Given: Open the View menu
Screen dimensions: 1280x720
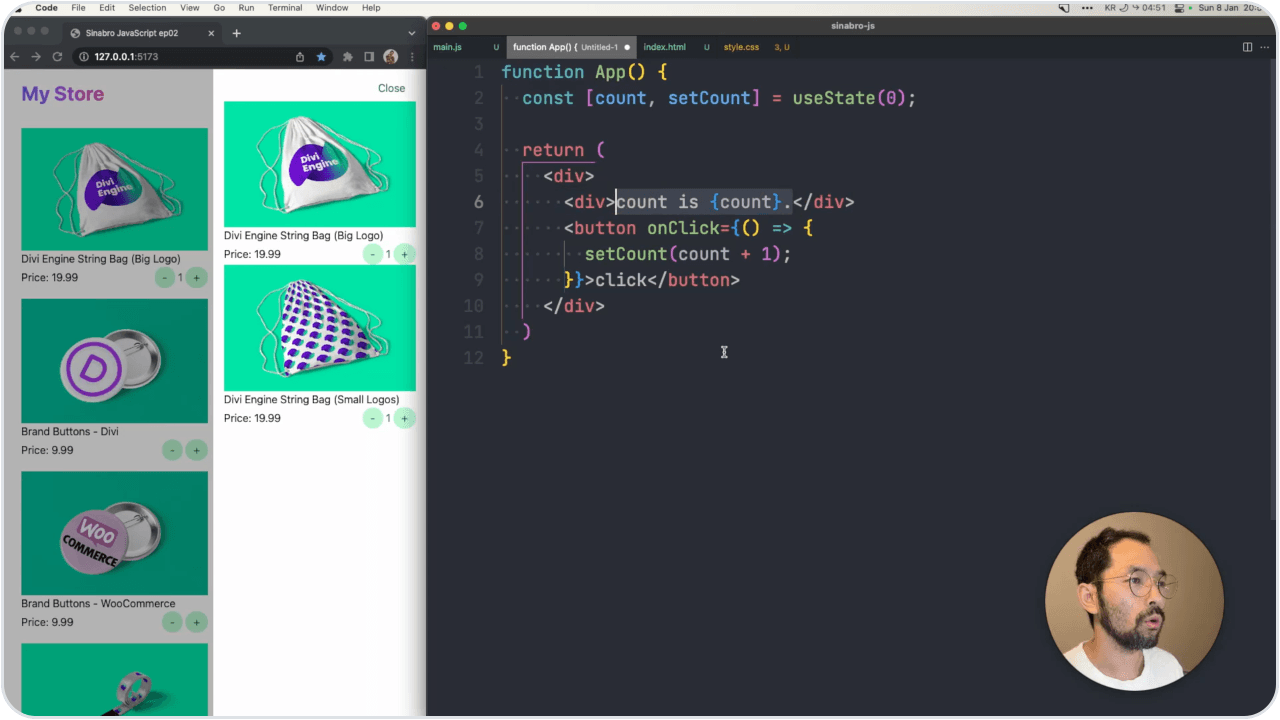Looking at the screenshot, I should (190, 8).
